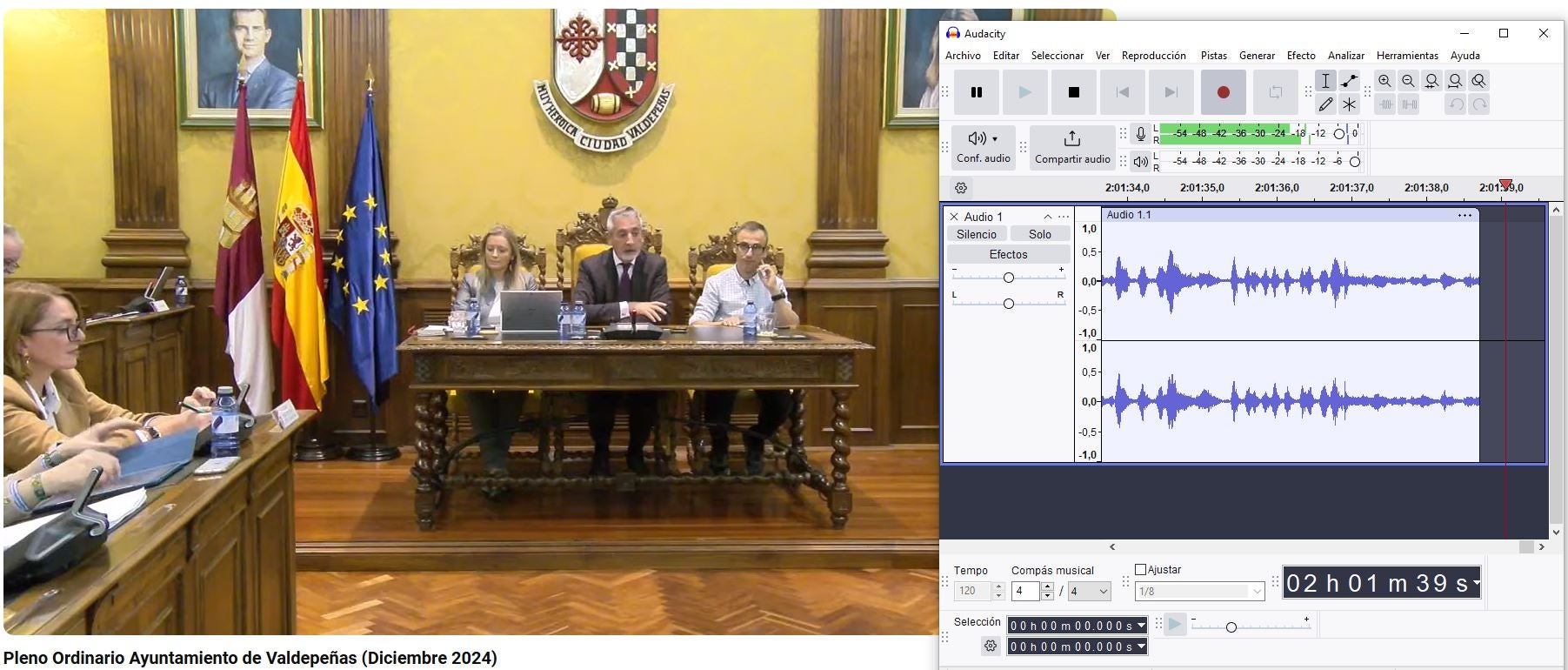Click the Efectos button

[1009, 254]
